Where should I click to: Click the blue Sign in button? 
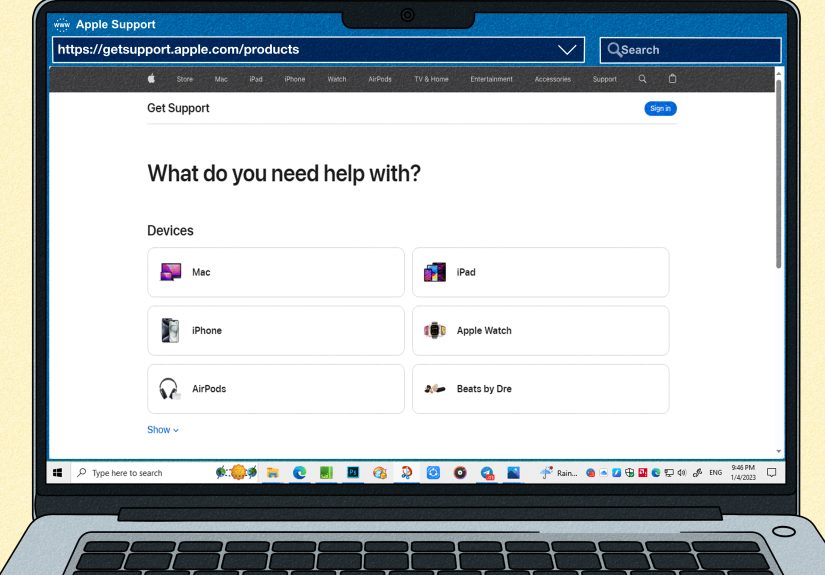(x=660, y=108)
